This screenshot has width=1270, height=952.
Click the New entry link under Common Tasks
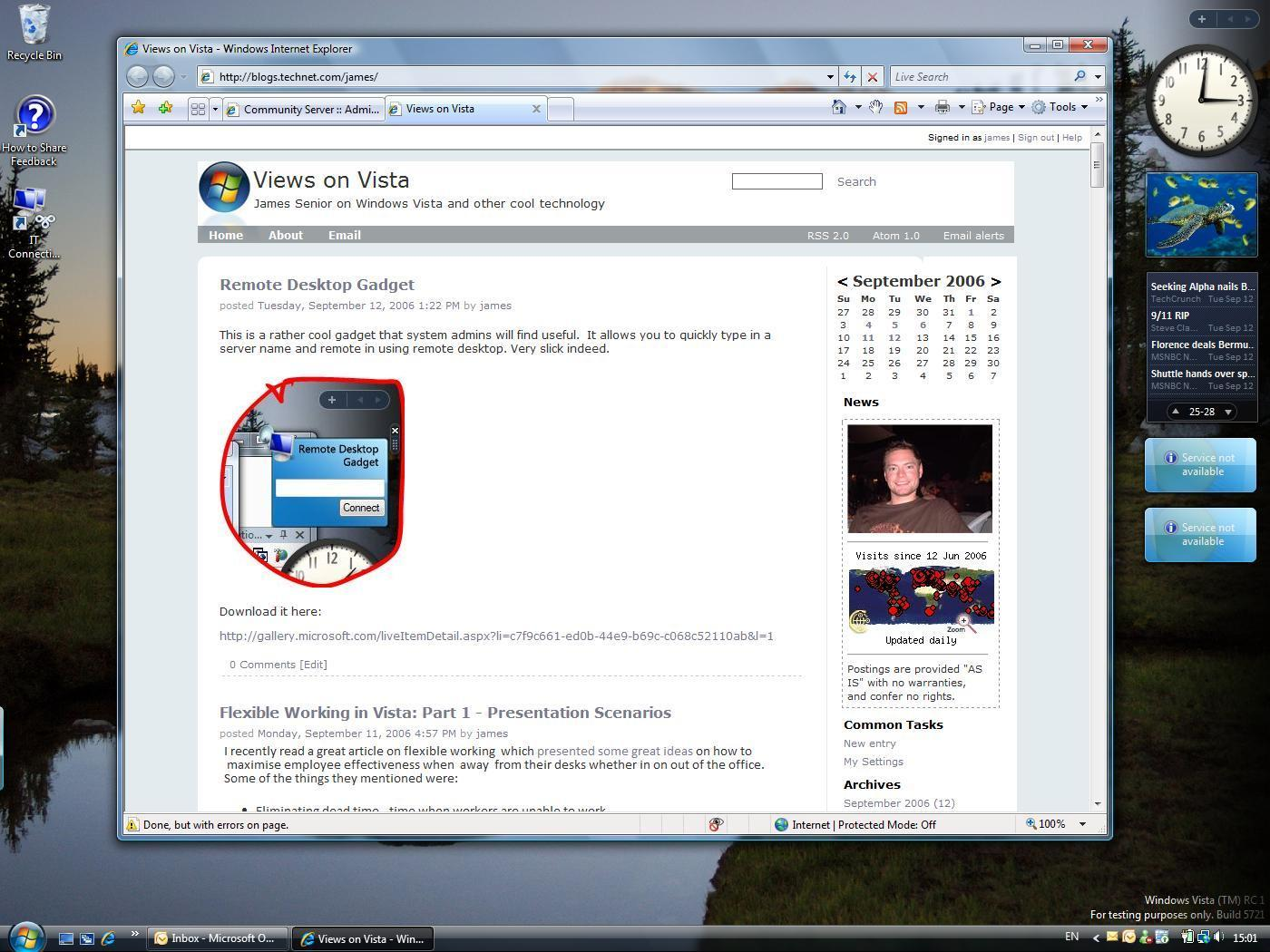(870, 743)
